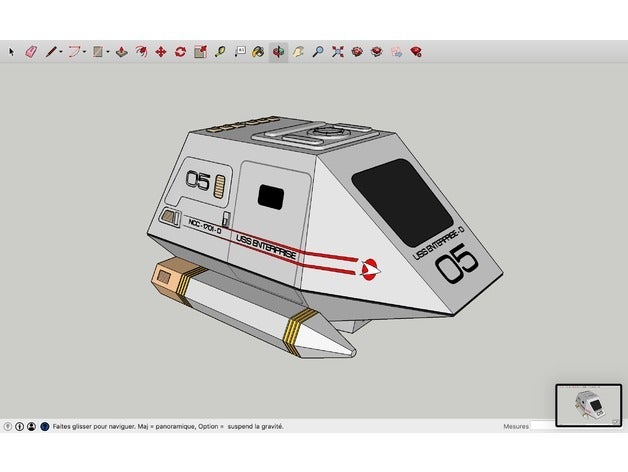628x472 pixels.
Task: Activate the Push/Pull tool
Action: pos(121,52)
